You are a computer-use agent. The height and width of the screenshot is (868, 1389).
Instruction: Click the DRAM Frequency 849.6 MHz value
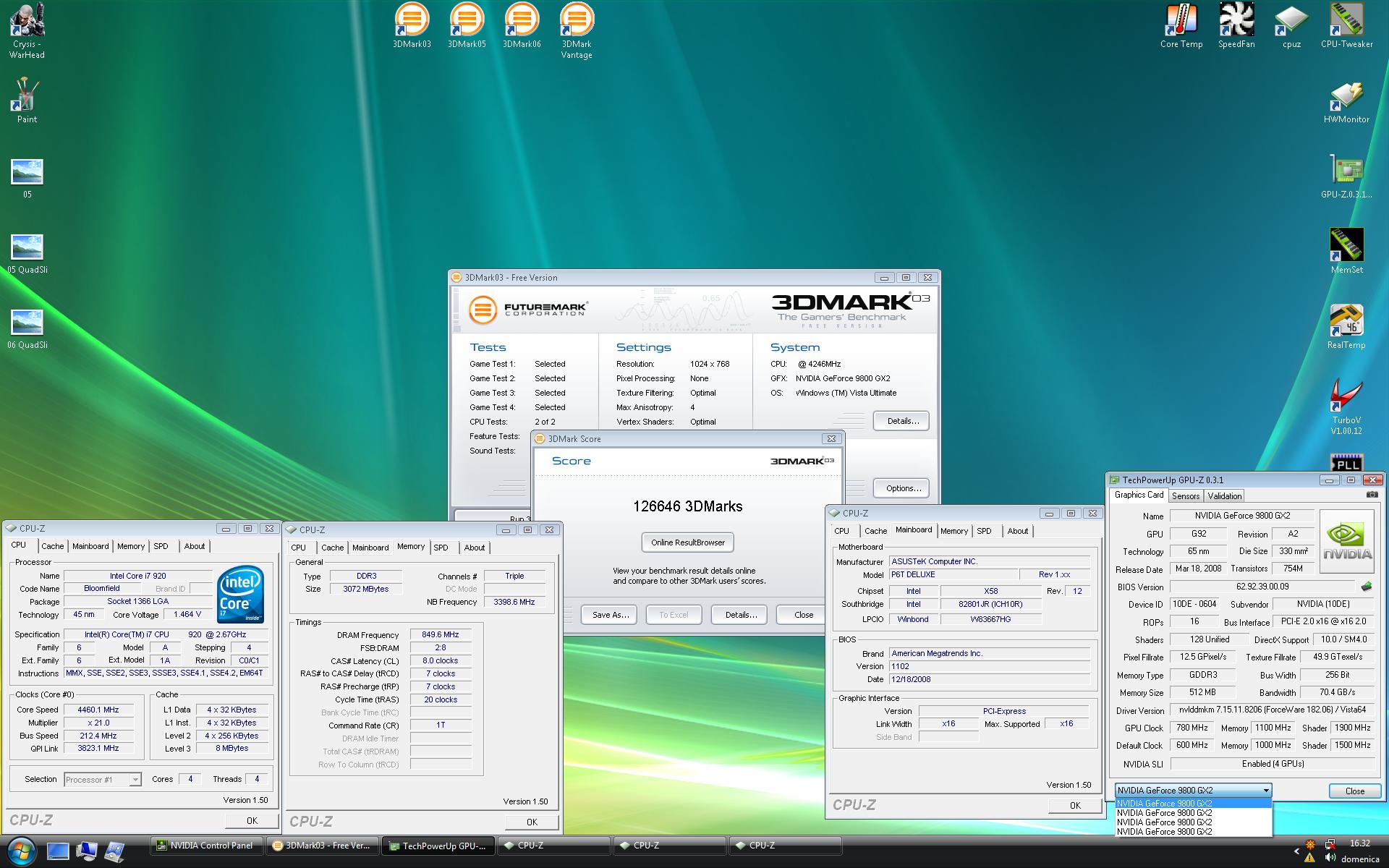[x=441, y=634]
